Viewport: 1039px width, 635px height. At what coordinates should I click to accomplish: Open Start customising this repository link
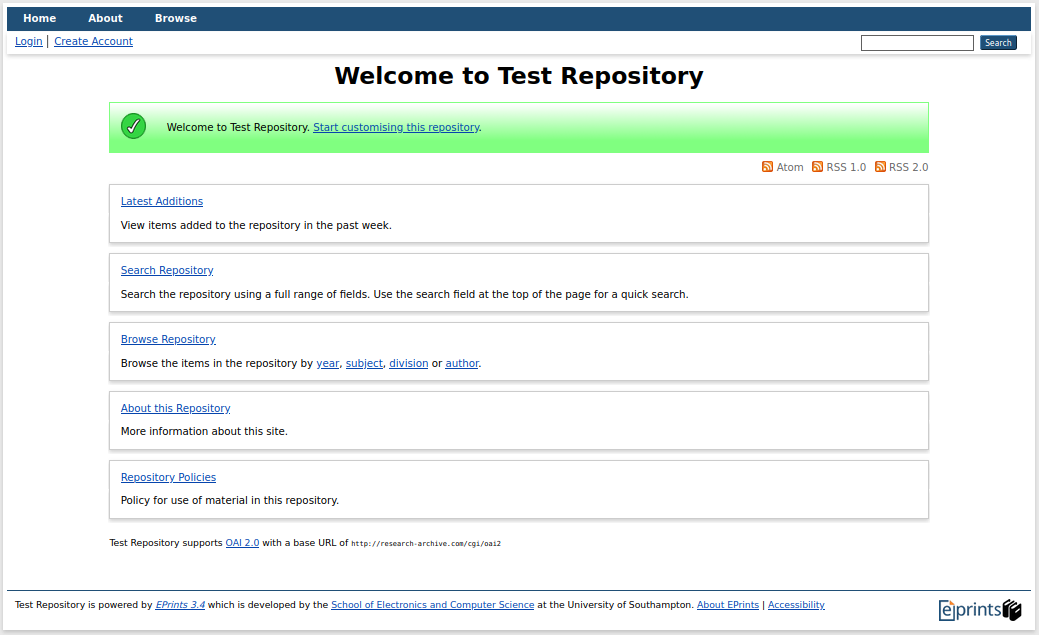(x=396, y=127)
